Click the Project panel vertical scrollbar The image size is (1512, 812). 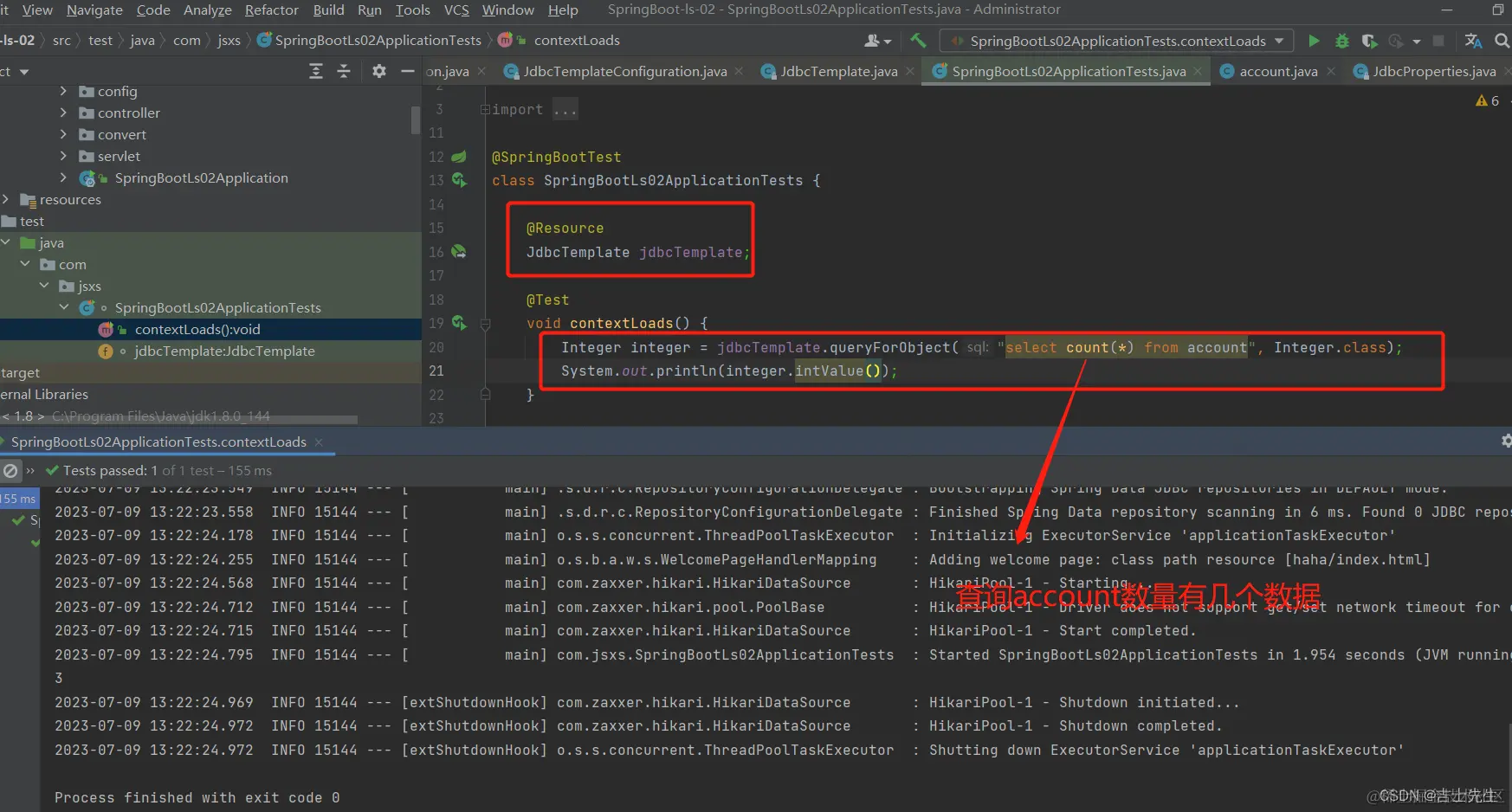click(x=416, y=119)
